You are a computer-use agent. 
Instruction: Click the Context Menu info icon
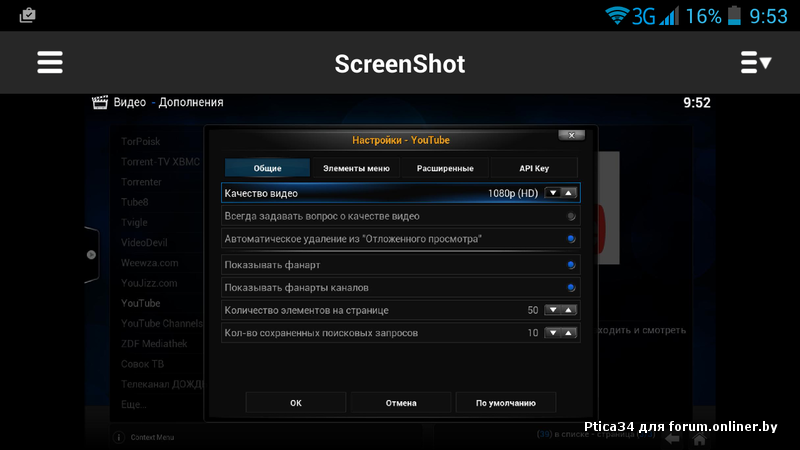coord(118,437)
